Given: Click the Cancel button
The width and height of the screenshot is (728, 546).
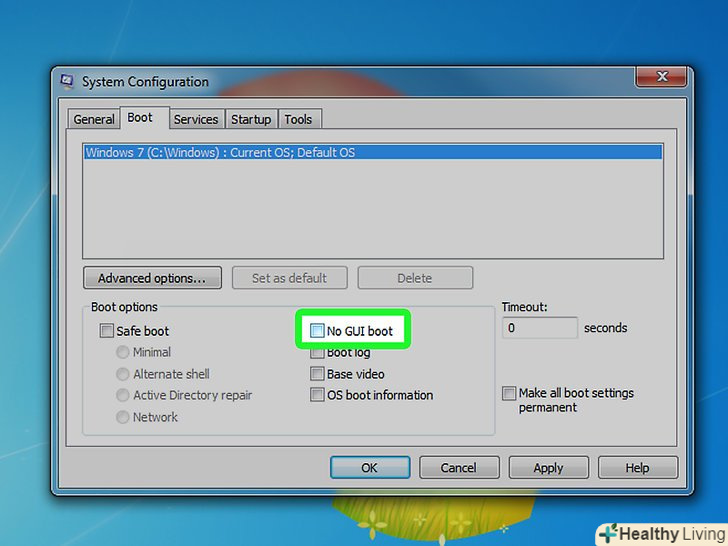Looking at the screenshot, I should (x=459, y=468).
